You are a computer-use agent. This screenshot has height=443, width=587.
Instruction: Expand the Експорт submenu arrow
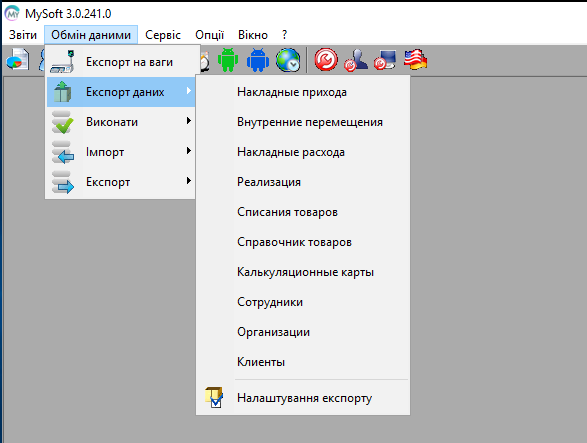[x=189, y=181]
